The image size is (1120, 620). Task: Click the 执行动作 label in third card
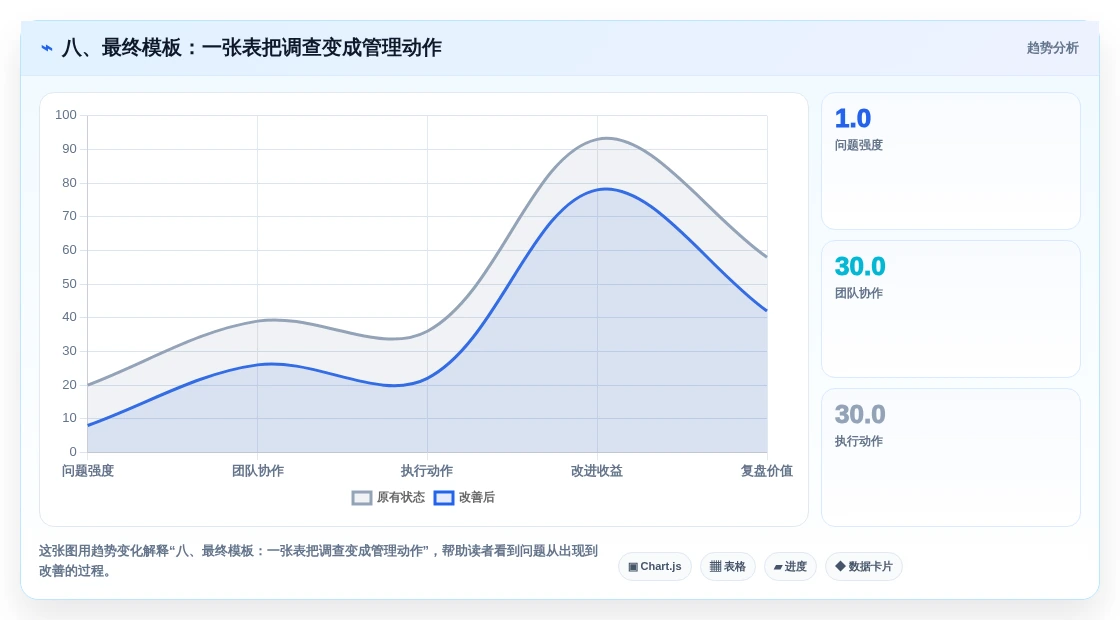point(859,441)
